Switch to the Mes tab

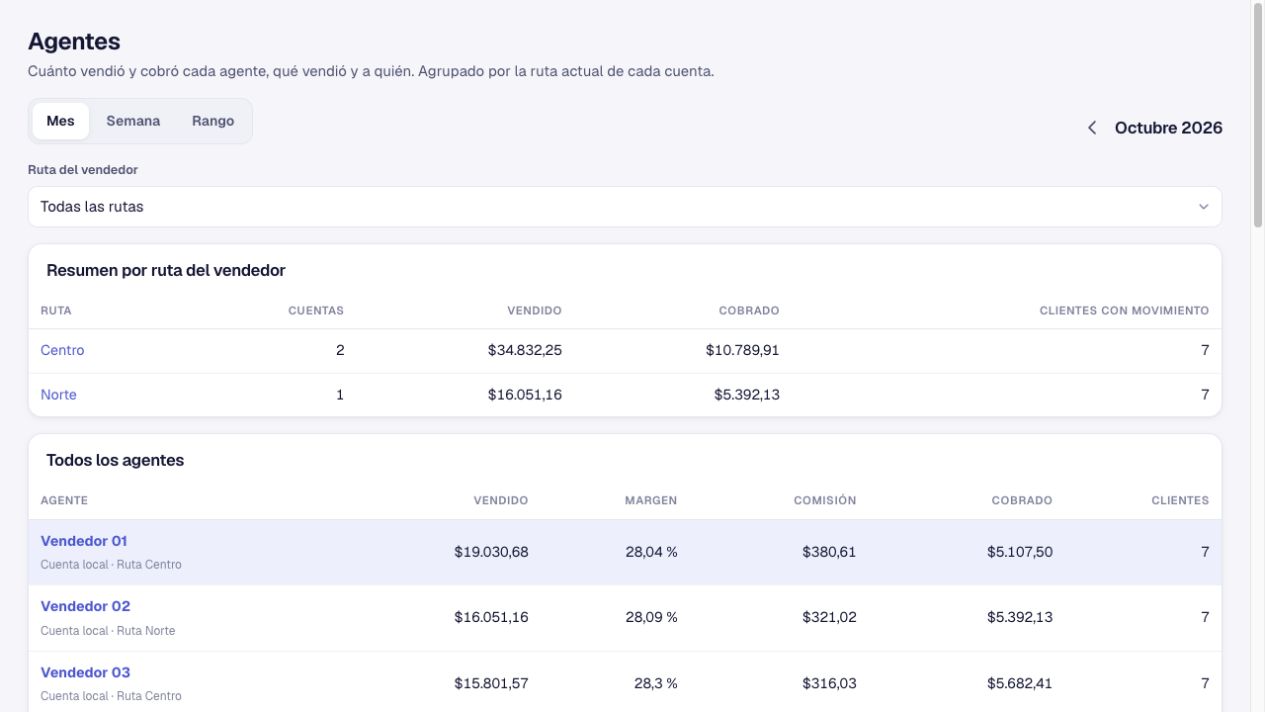(x=60, y=121)
